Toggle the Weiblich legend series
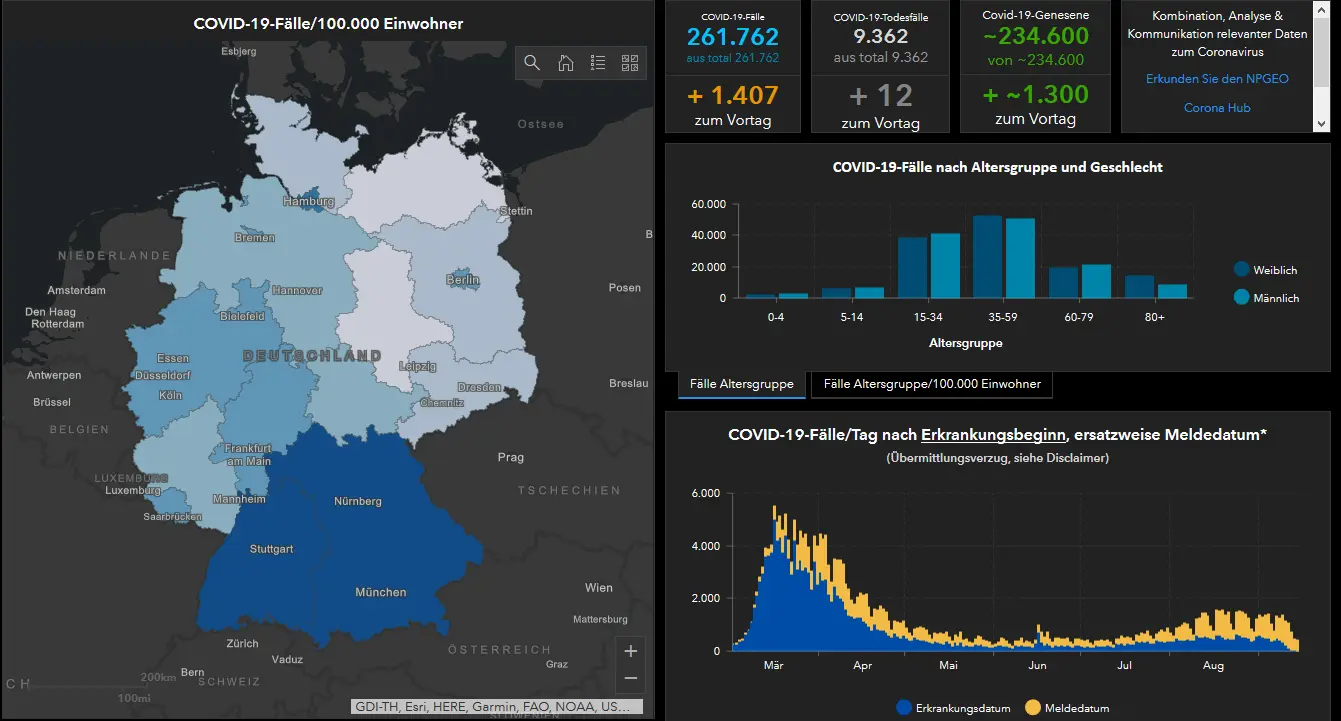The height and width of the screenshot is (721, 1341). coord(1266,270)
